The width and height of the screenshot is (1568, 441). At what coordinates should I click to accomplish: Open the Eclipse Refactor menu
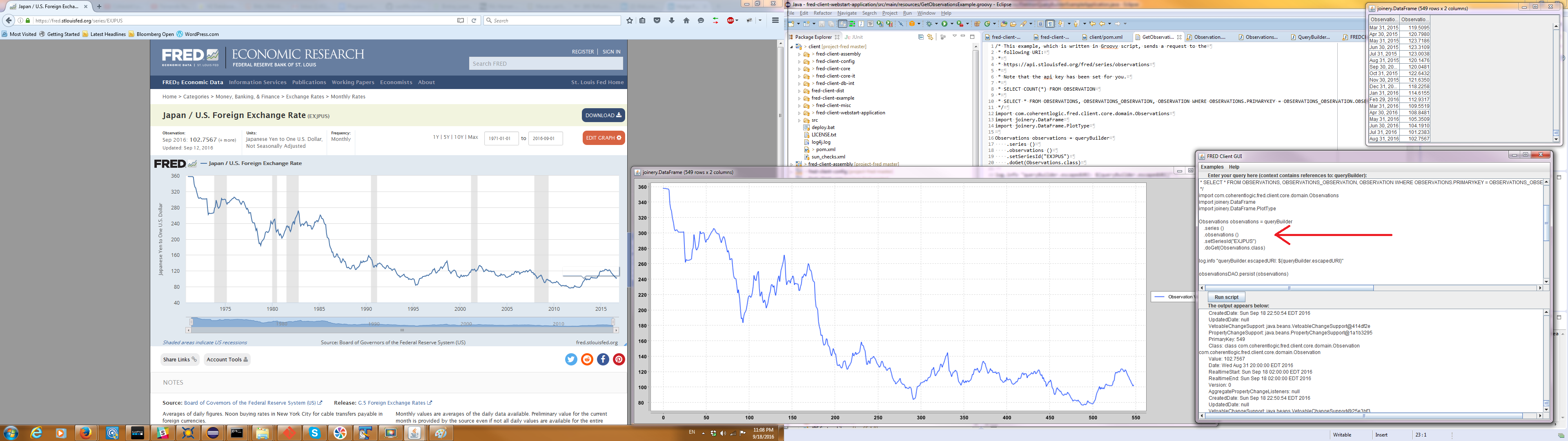[822, 13]
